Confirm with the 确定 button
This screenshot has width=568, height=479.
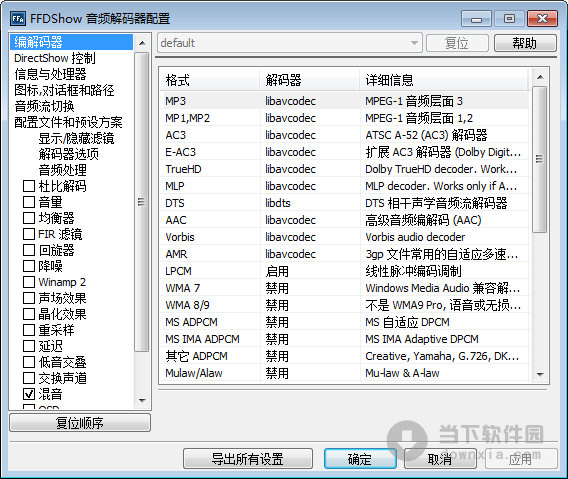tap(360, 459)
